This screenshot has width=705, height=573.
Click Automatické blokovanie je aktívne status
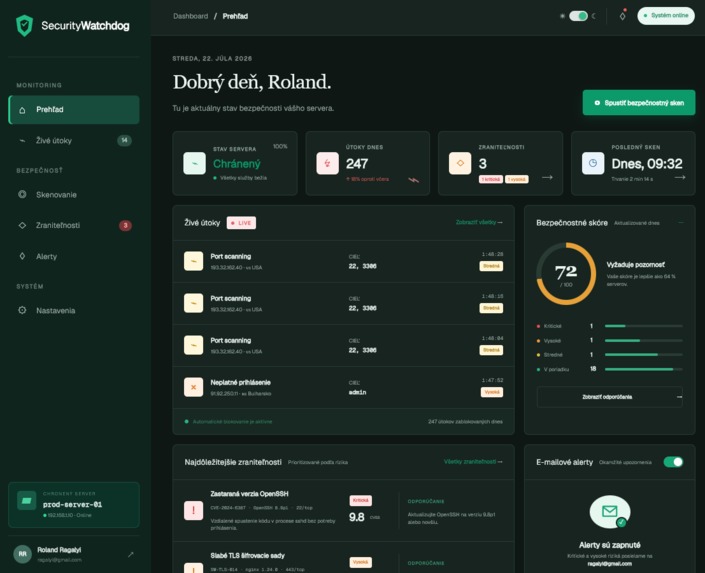point(228,422)
